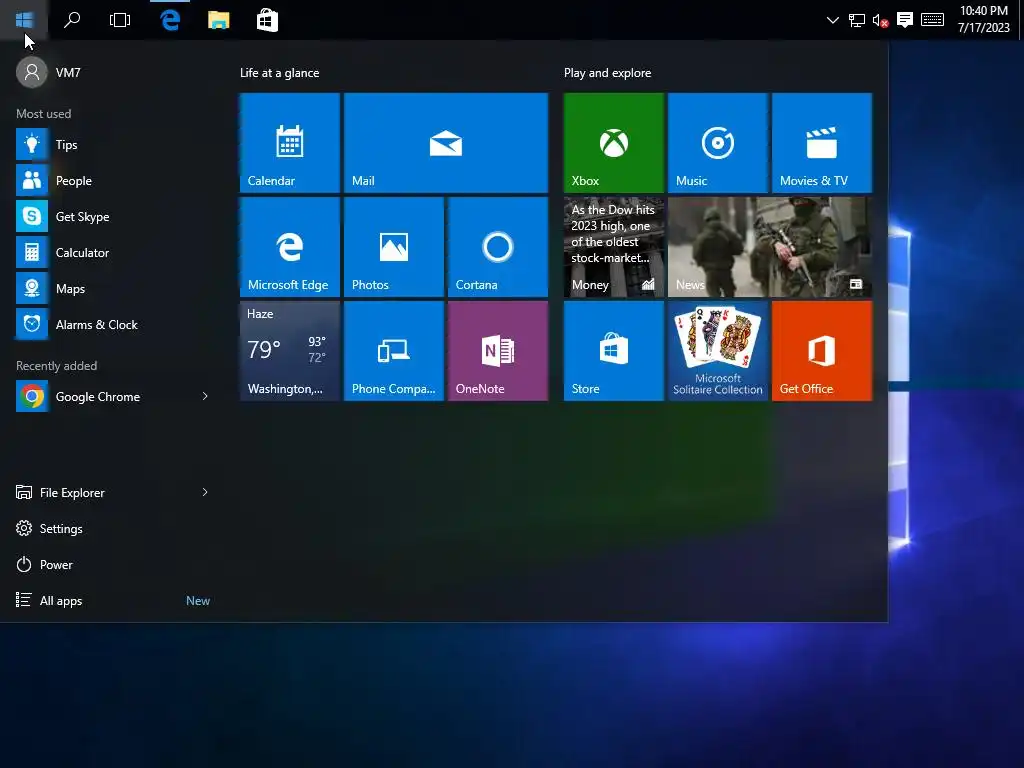
Task: Open Alarms & Clock app
Action: (x=112, y=324)
